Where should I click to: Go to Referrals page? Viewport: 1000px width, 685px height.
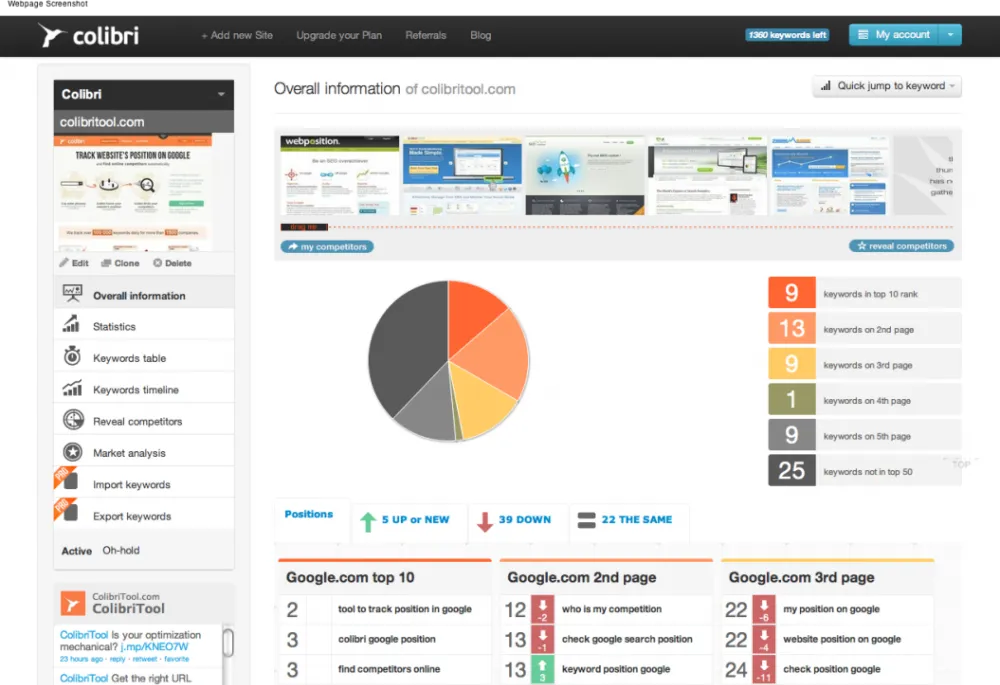tap(425, 35)
